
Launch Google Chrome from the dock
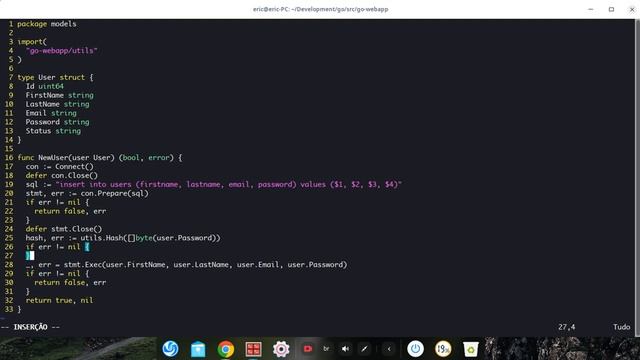[x=226, y=349]
